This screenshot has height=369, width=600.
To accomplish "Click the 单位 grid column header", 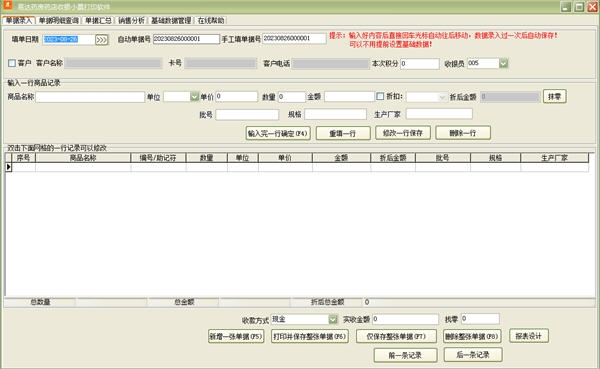I will [243, 158].
